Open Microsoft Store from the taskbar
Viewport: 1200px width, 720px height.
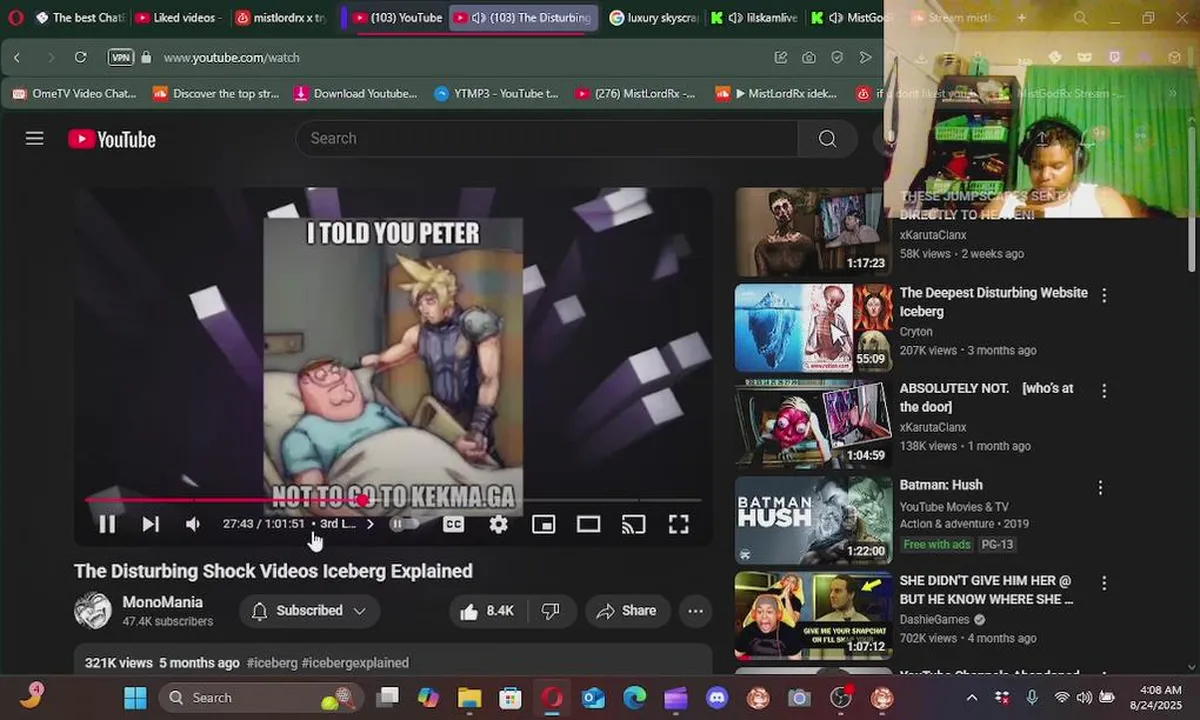(x=511, y=697)
